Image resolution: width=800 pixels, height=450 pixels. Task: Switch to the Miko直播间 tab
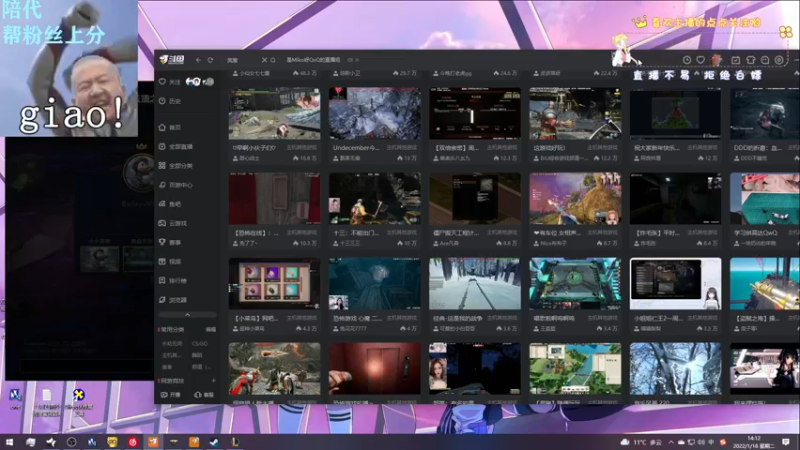pyautogui.click(x=313, y=60)
